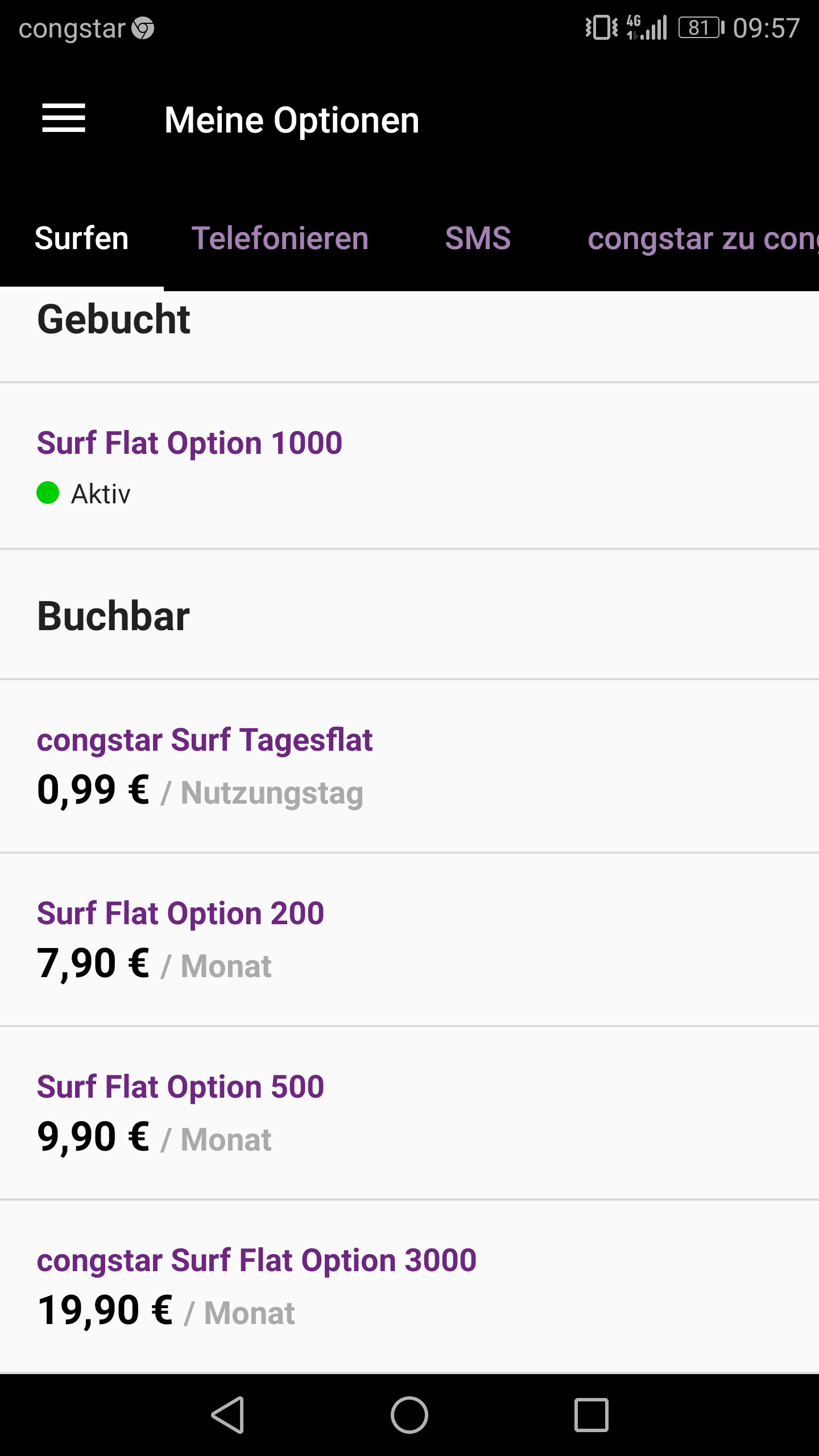The image size is (819, 1456).
Task: Tap the vibrate mode status icon
Action: pyautogui.click(x=601, y=28)
